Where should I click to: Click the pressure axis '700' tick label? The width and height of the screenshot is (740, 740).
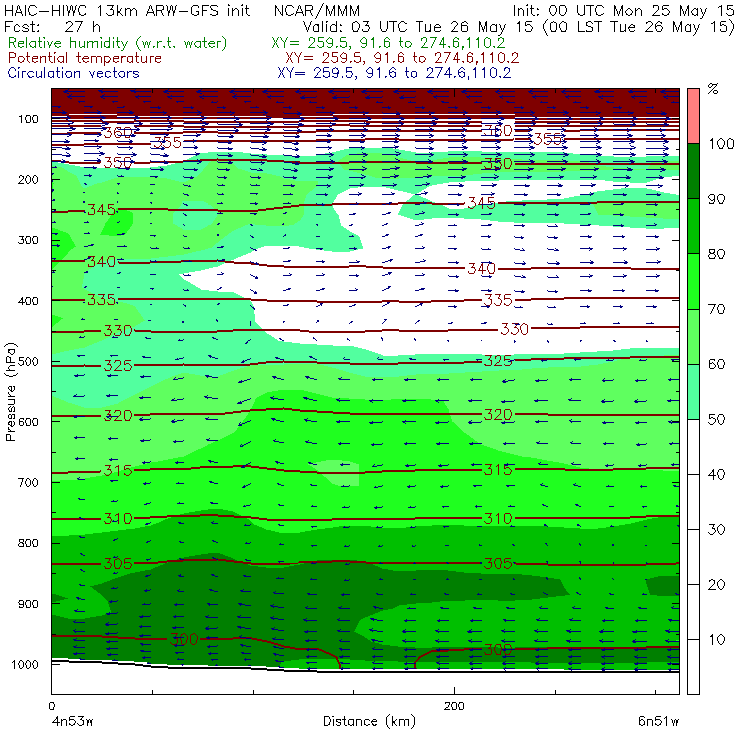28,483
